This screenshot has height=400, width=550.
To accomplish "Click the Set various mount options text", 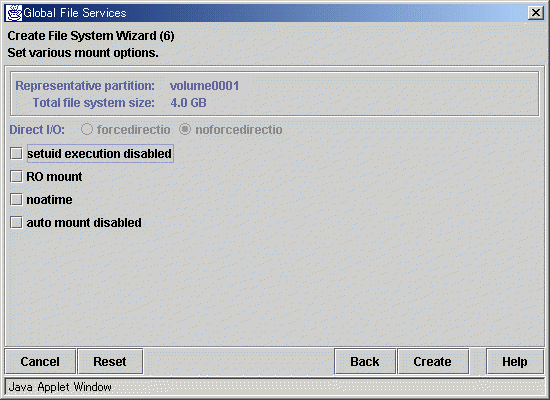I will pyautogui.click(x=83, y=53).
